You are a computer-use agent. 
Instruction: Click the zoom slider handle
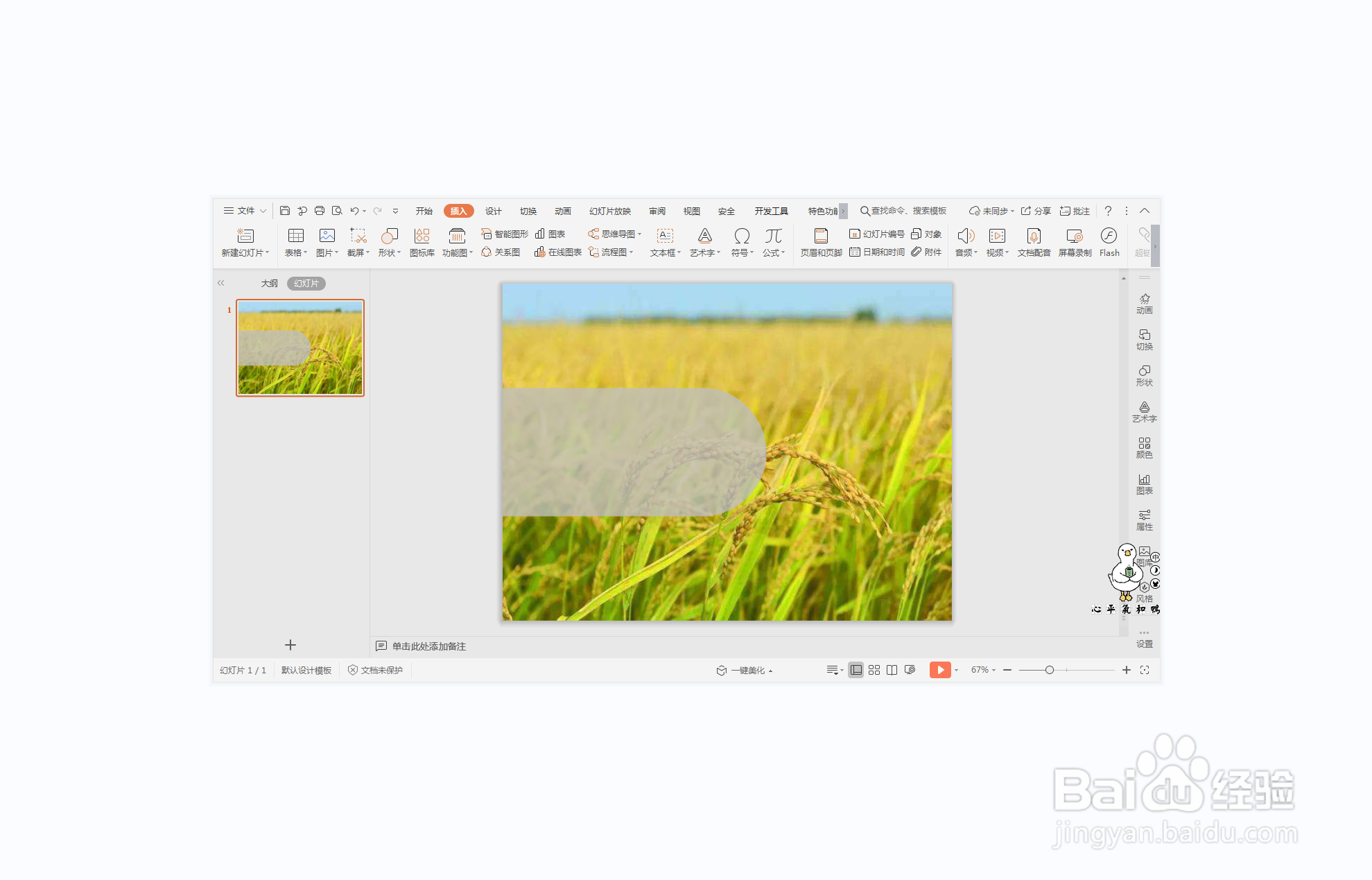1049,670
